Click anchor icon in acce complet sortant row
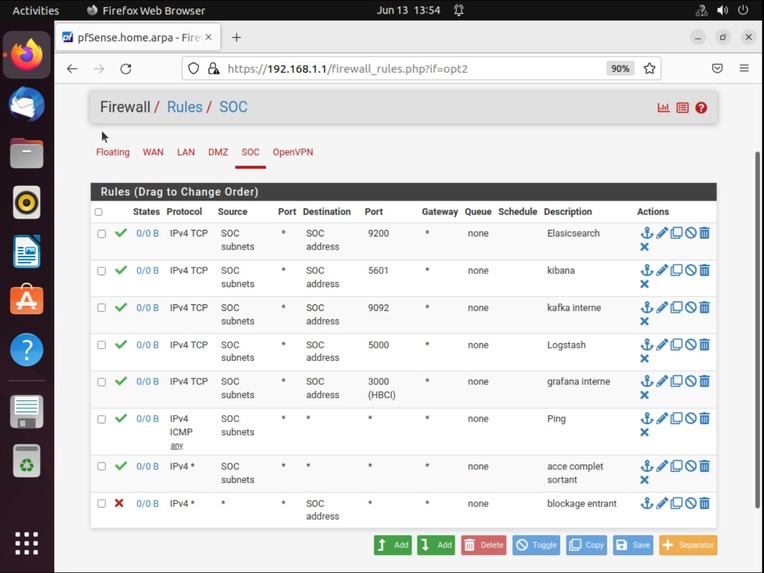The width and height of the screenshot is (764, 573). 647,466
